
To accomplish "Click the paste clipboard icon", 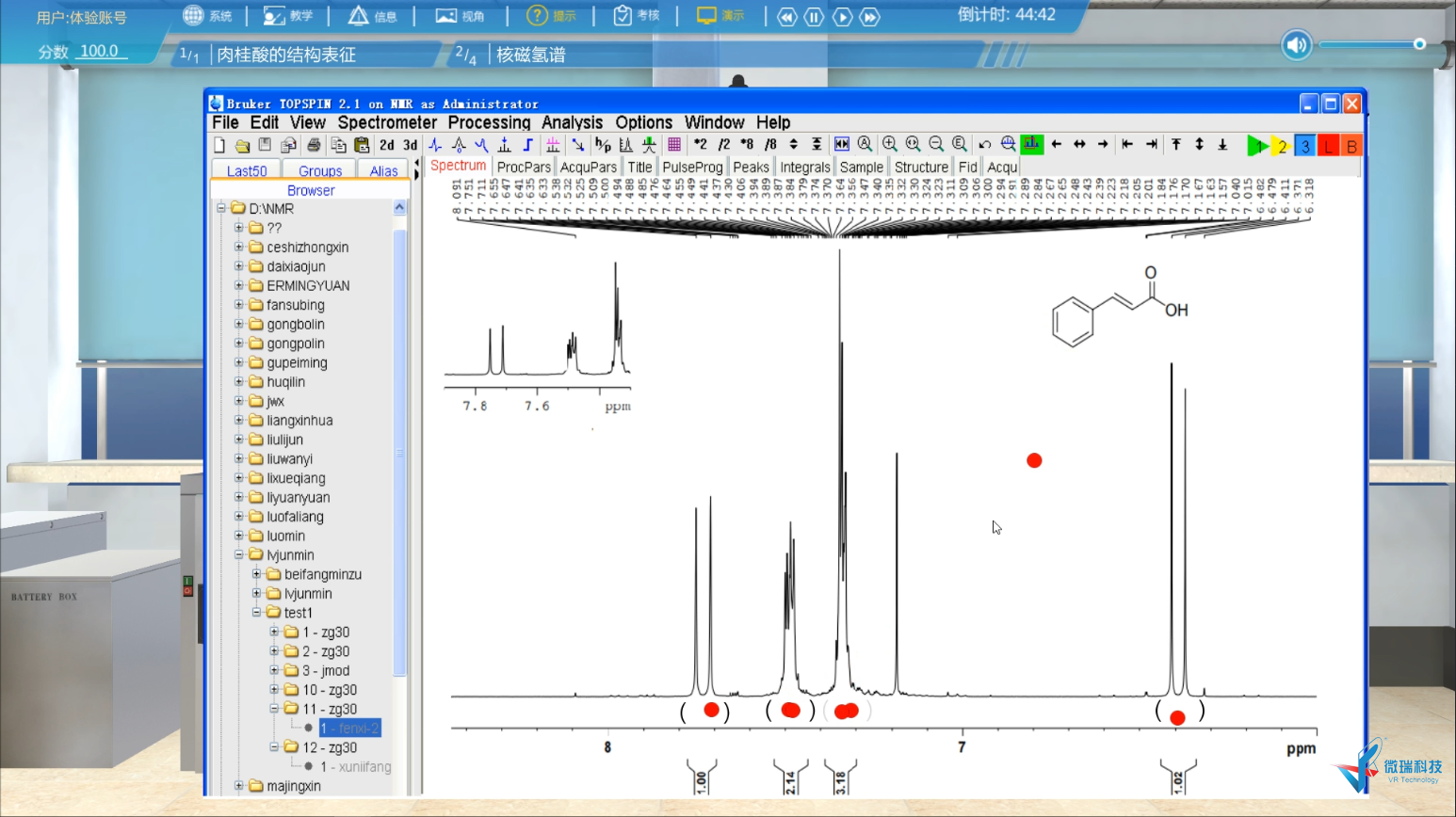I will click(362, 145).
